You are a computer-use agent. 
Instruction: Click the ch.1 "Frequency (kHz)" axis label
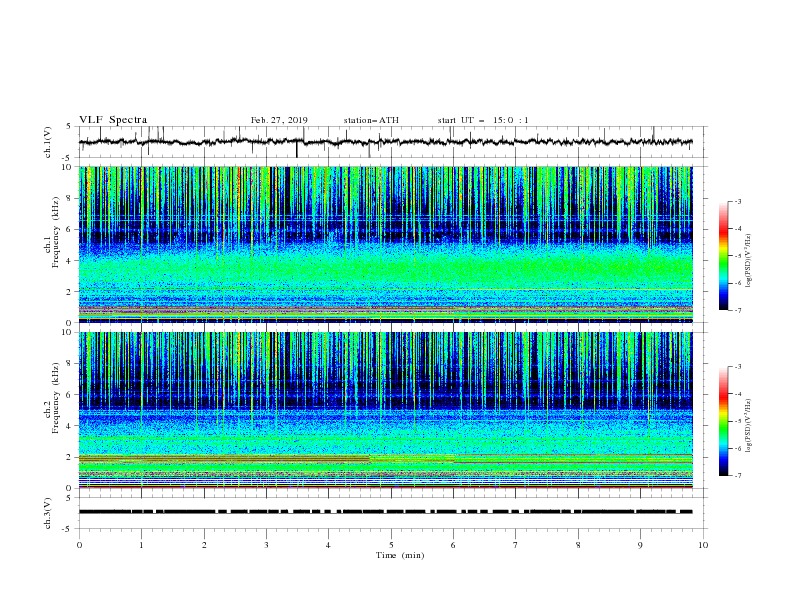tap(56, 231)
